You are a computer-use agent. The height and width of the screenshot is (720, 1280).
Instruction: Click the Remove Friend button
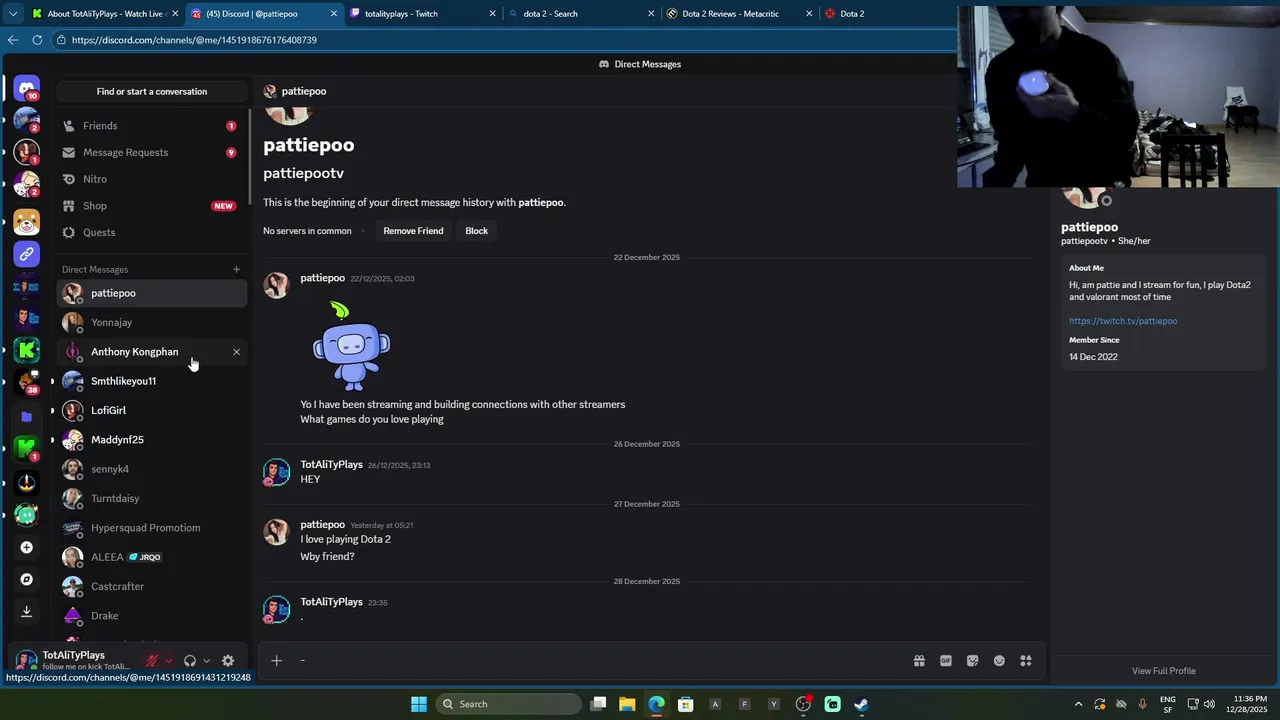pyautogui.click(x=413, y=231)
